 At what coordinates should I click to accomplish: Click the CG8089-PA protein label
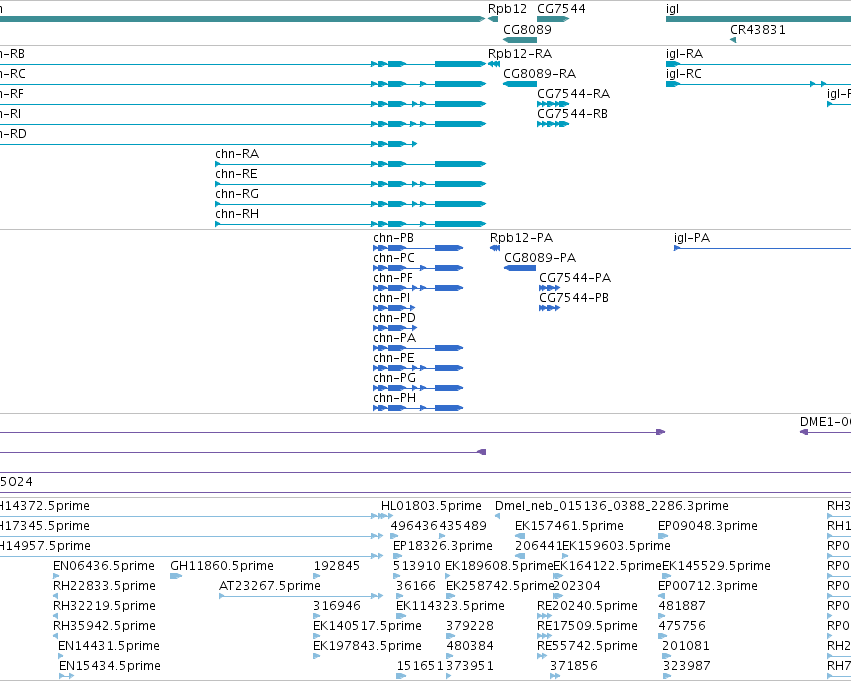tap(540, 258)
